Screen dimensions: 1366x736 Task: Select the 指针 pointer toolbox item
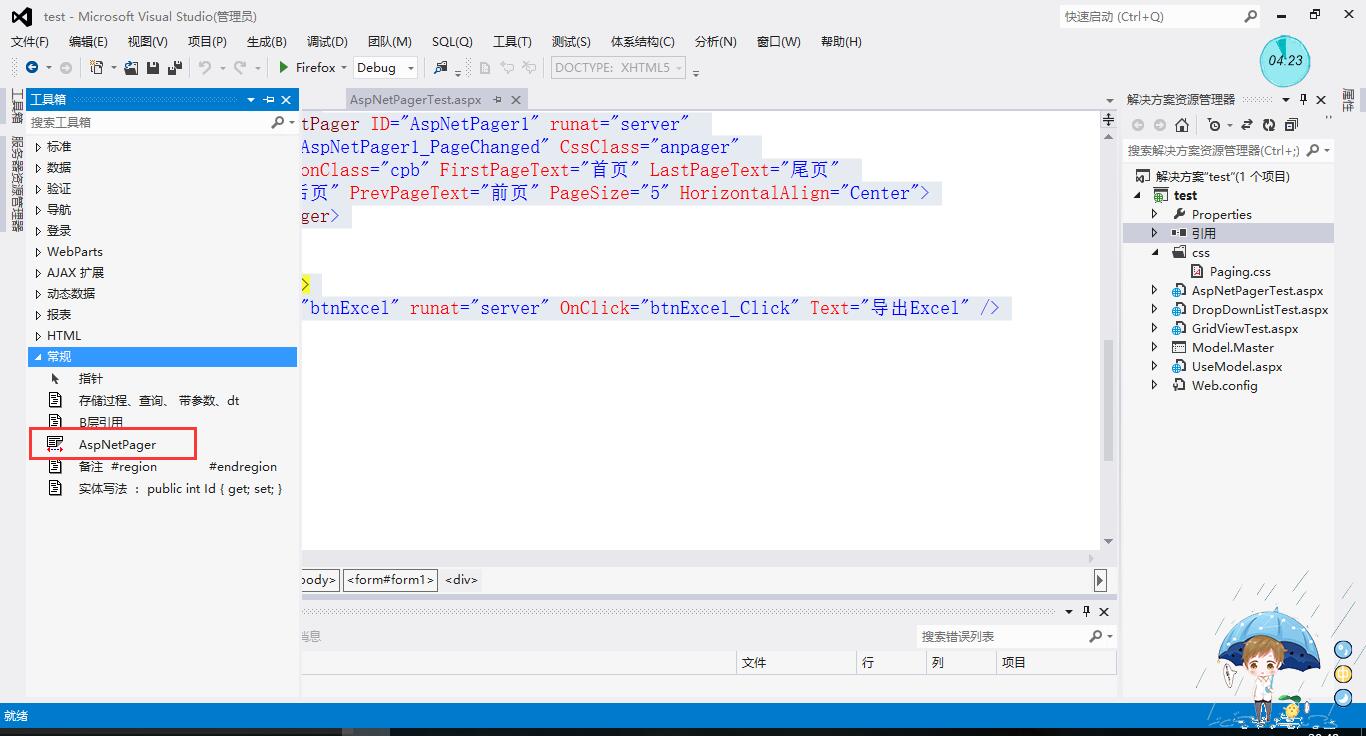pyautogui.click(x=90, y=379)
